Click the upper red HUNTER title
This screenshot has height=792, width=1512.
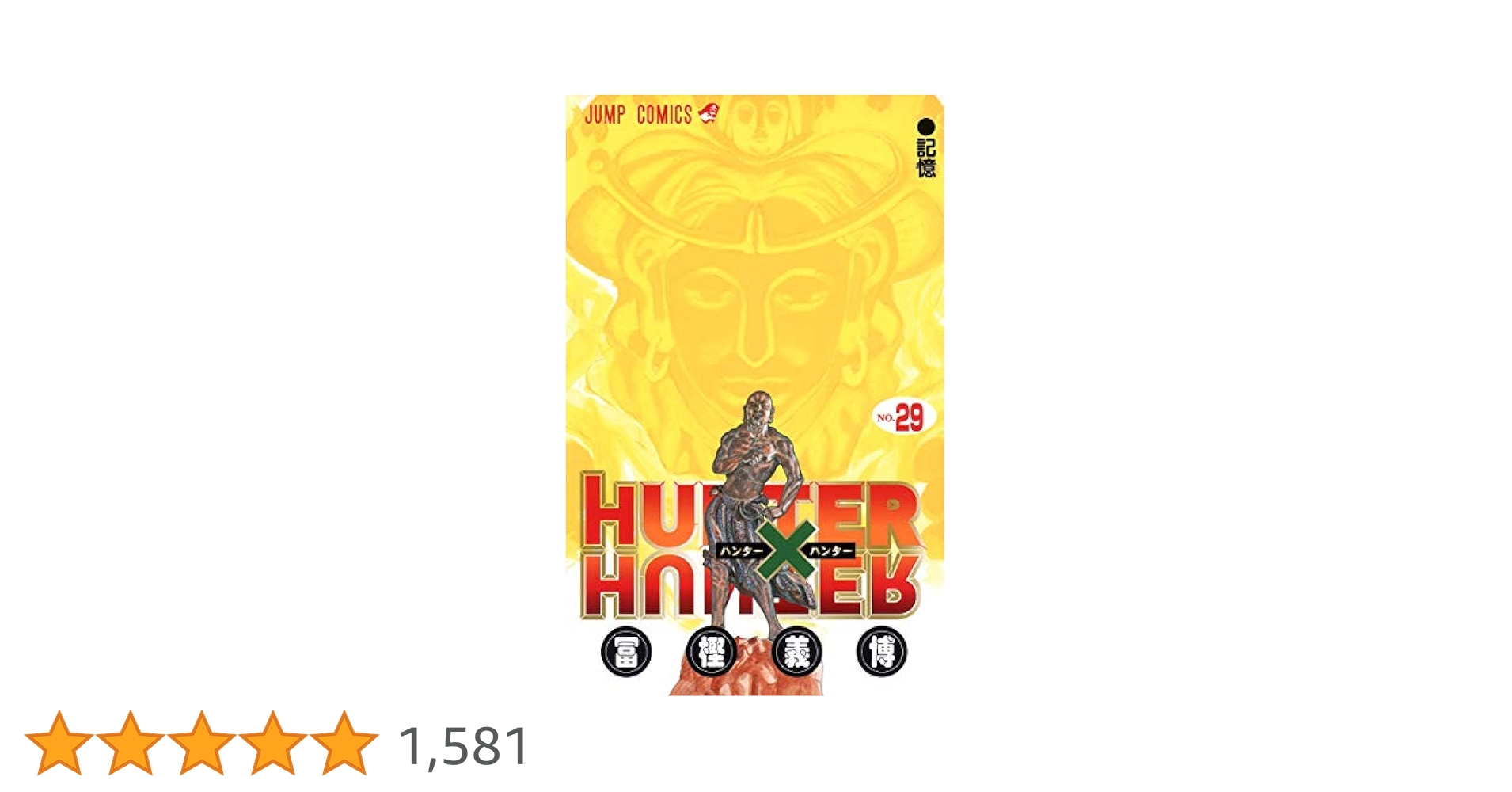click(750, 511)
